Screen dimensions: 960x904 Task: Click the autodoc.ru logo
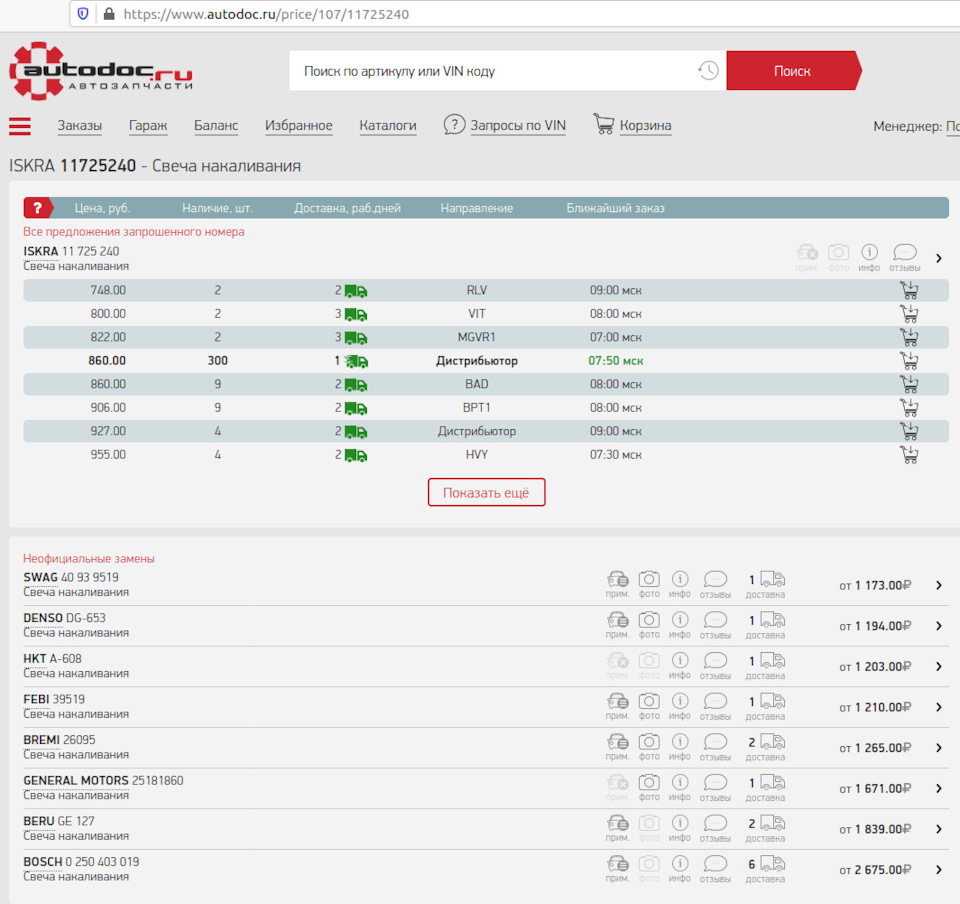click(x=101, y=71)
